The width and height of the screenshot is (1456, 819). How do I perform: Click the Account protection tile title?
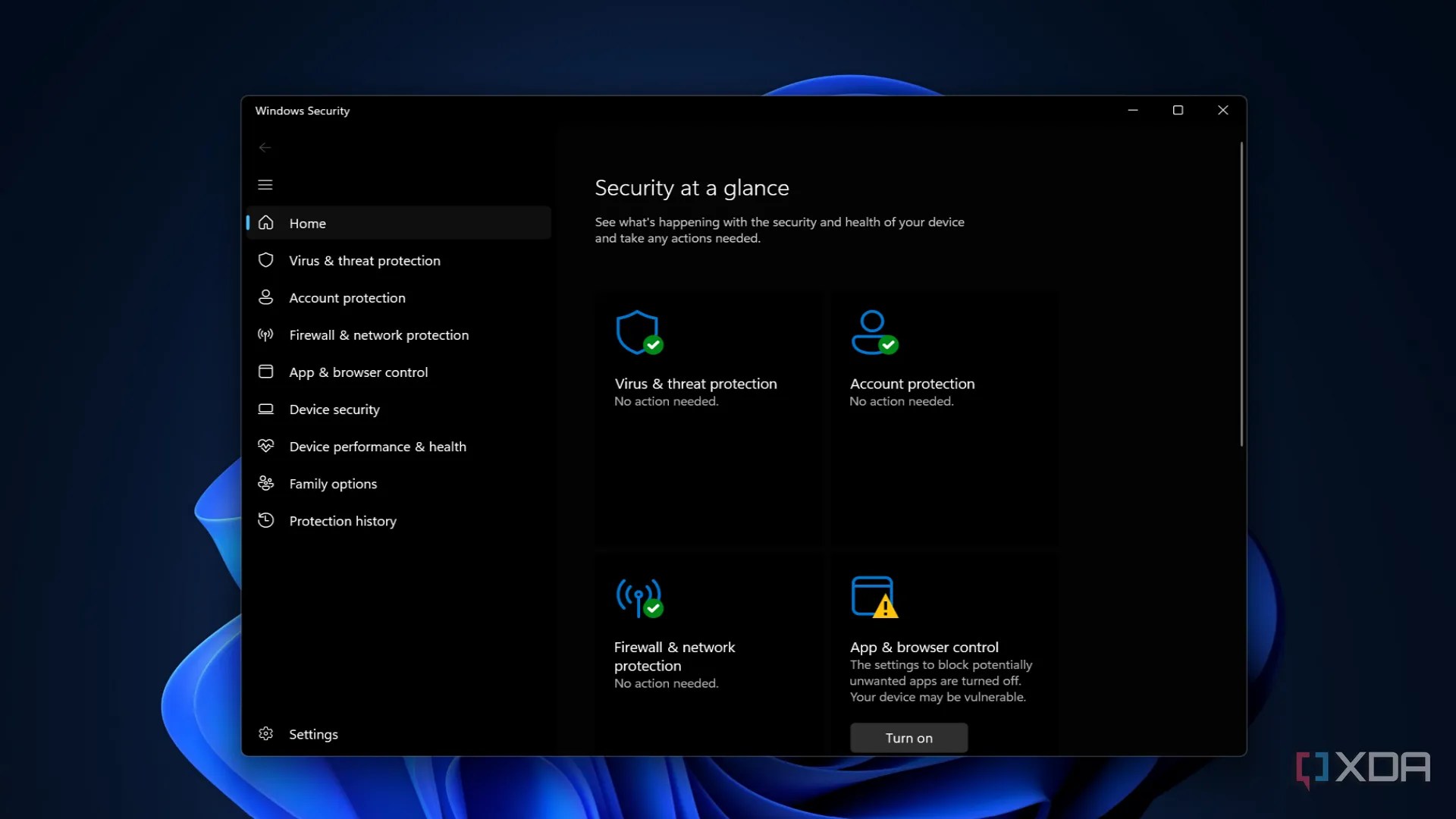(x=912, y=384)
